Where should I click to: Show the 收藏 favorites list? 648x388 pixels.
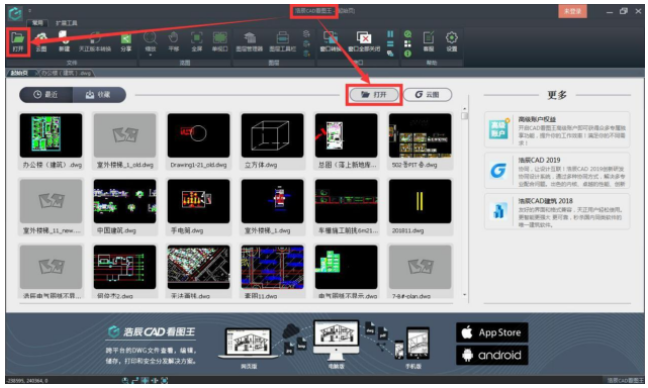click(99, 95)
